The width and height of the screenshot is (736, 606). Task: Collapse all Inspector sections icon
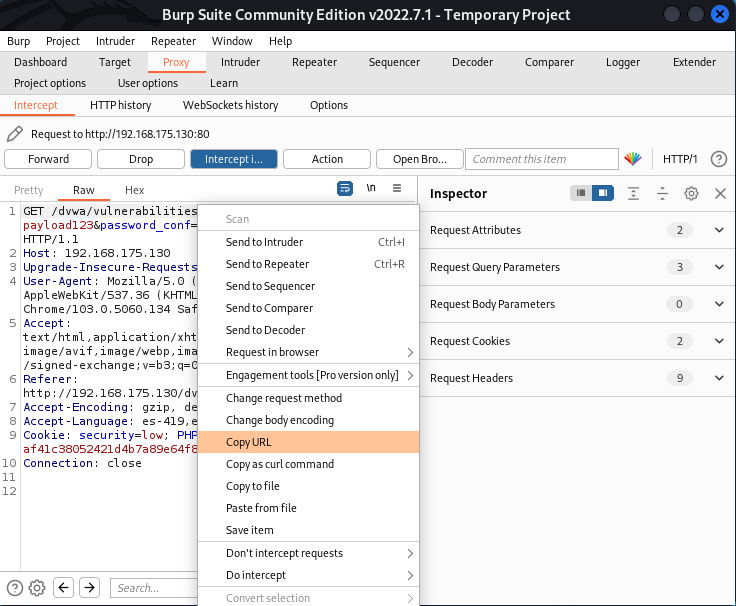[x=662, y=193]
